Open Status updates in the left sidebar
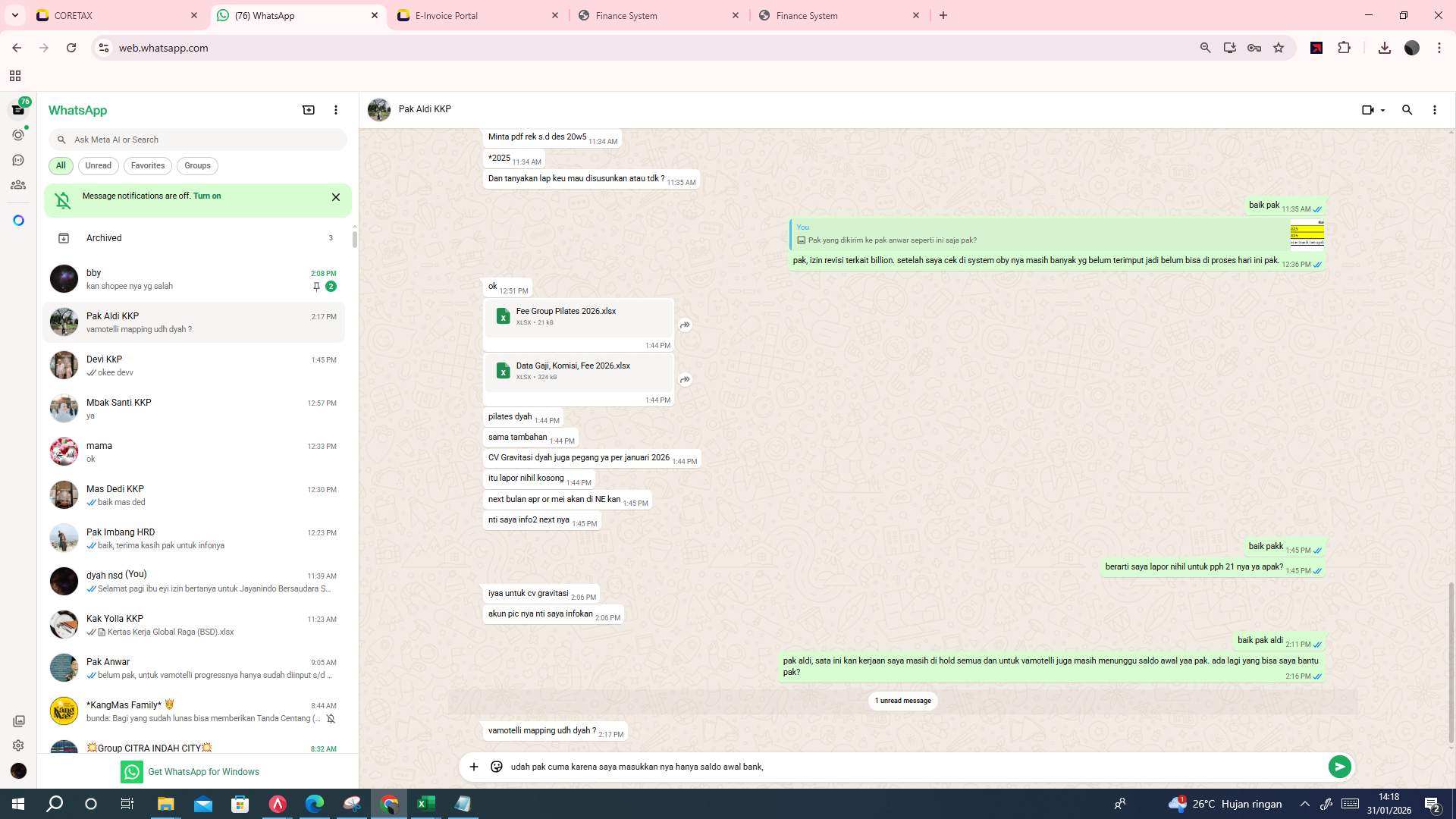The image size is (1456, 819). (x=18, y=135)
